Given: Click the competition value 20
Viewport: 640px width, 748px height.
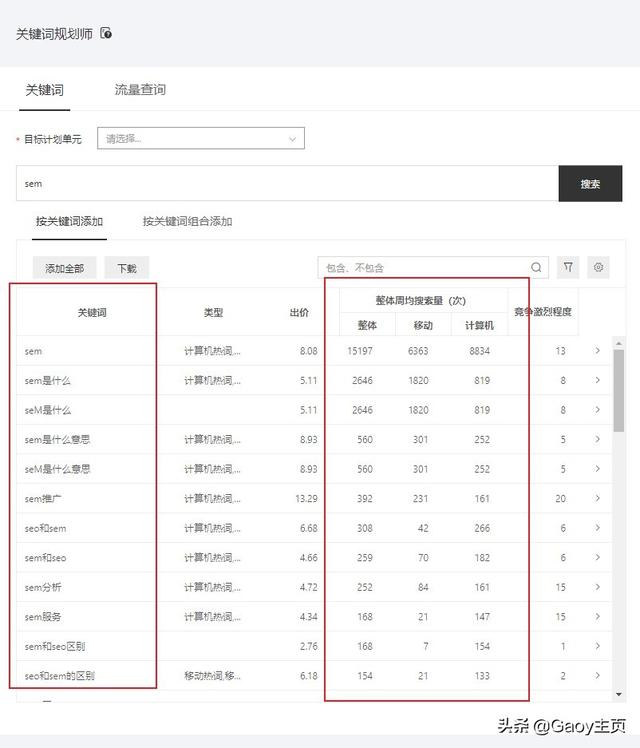Looking at the screenshot, I should click(560, 499).
